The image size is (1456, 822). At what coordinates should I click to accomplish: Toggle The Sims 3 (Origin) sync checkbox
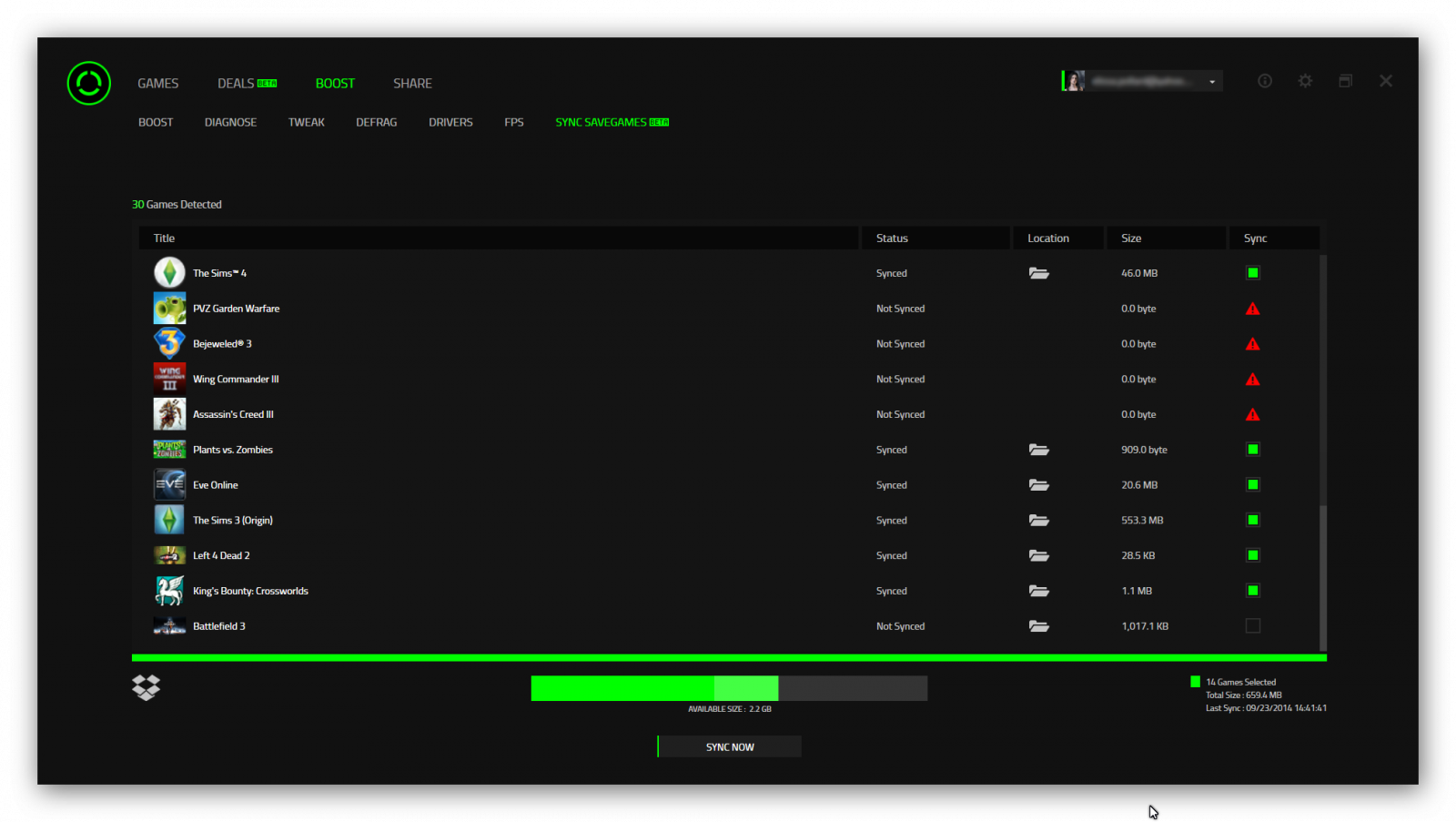tap(1253, 521)
